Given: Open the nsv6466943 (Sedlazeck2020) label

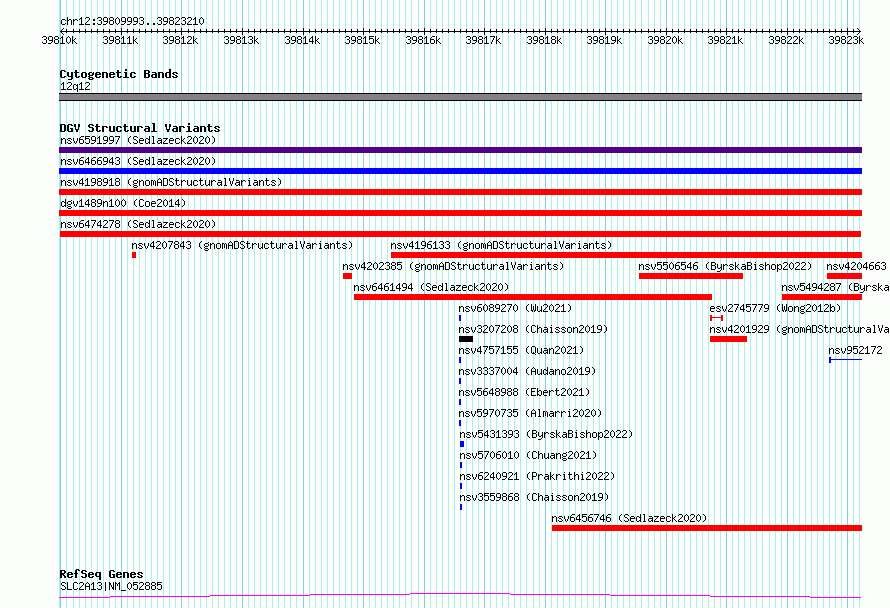Looking at the screenshot, I should click(x=138, y=161).
